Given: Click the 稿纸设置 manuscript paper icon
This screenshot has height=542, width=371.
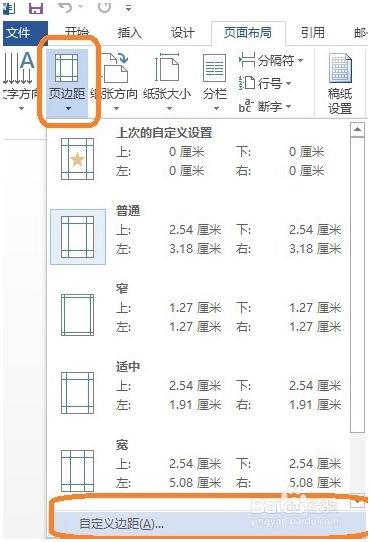Looking at the screenshot, I should coord(340,68).
